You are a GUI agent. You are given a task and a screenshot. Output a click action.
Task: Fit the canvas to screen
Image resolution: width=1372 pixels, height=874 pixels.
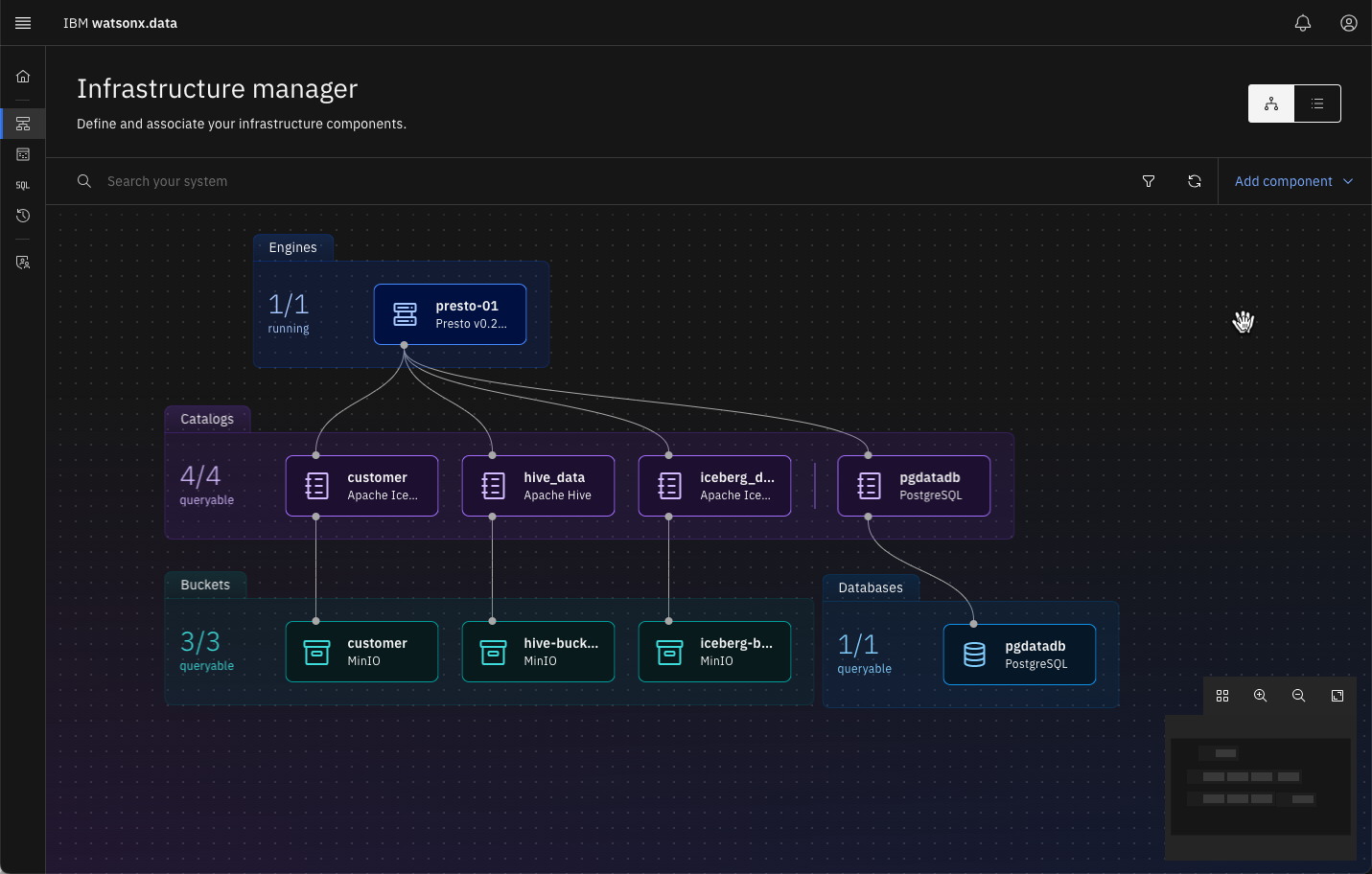click(1337, 696)
